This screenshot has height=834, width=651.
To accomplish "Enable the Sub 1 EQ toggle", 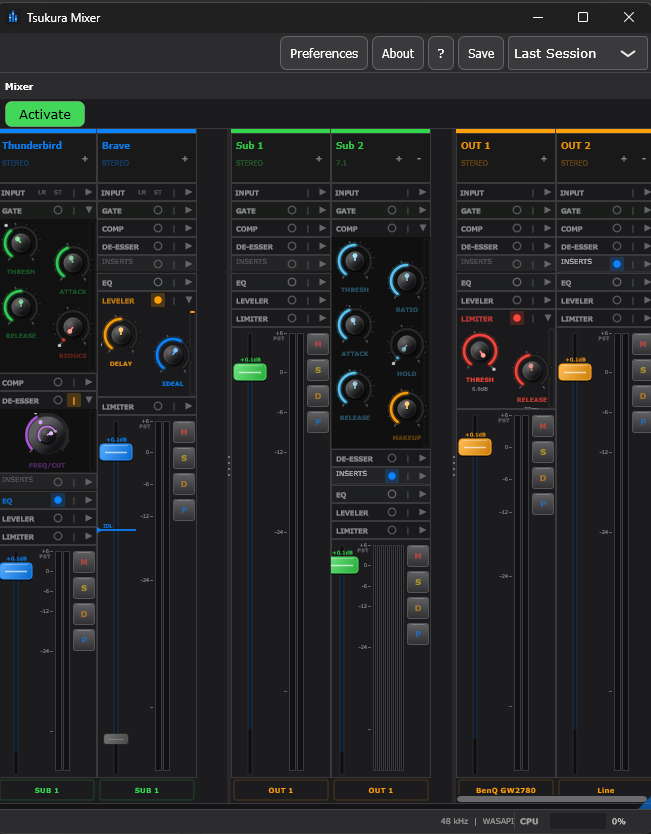I will 292,282.
